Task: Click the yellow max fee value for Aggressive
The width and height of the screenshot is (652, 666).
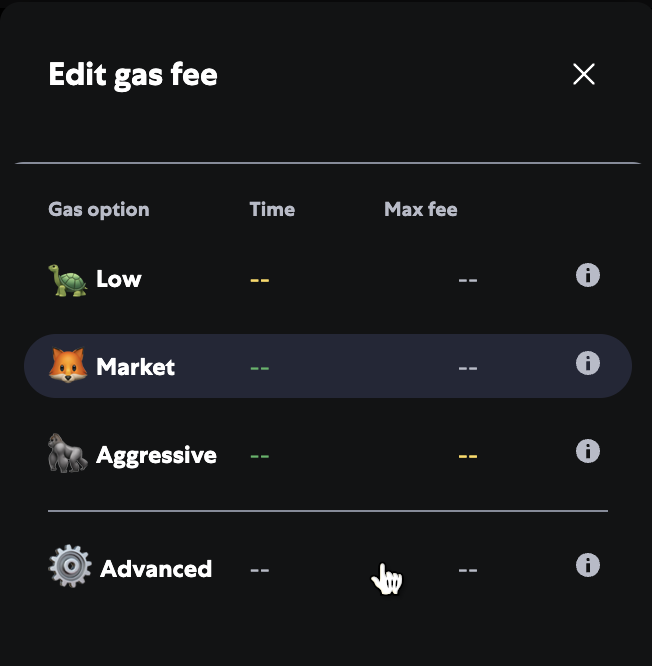Action: 468,456
